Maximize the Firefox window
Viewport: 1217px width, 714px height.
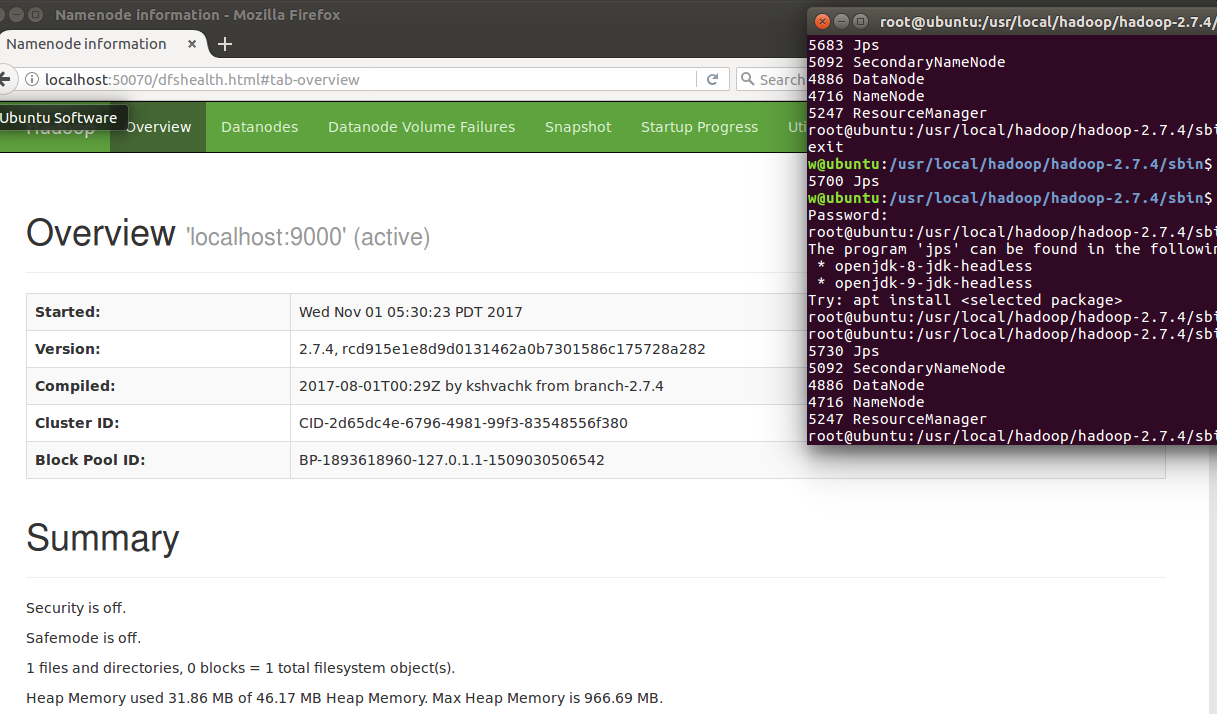[x=35, y=15]
